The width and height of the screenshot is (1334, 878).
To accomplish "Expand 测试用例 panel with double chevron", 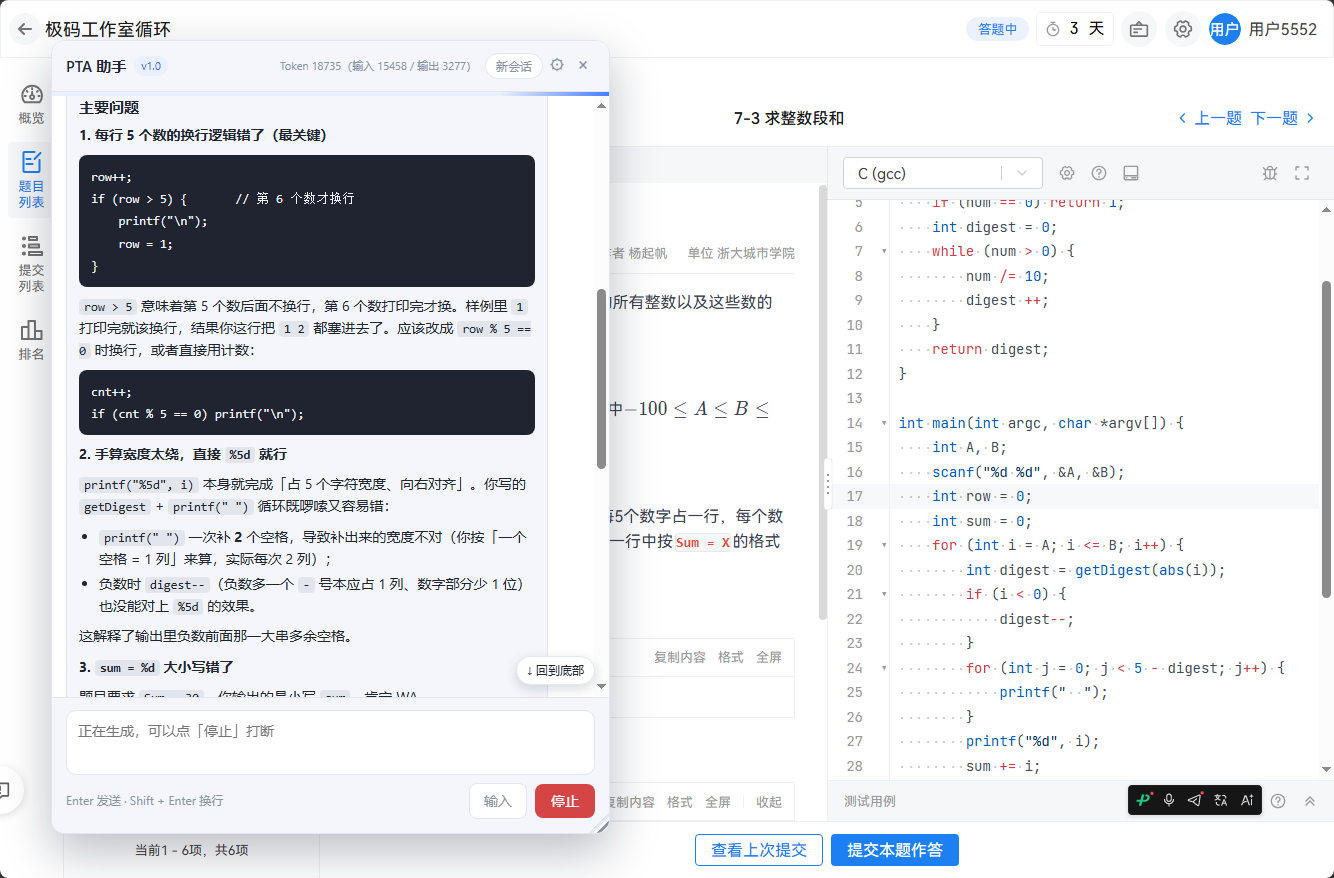I will click(1310, 800).
